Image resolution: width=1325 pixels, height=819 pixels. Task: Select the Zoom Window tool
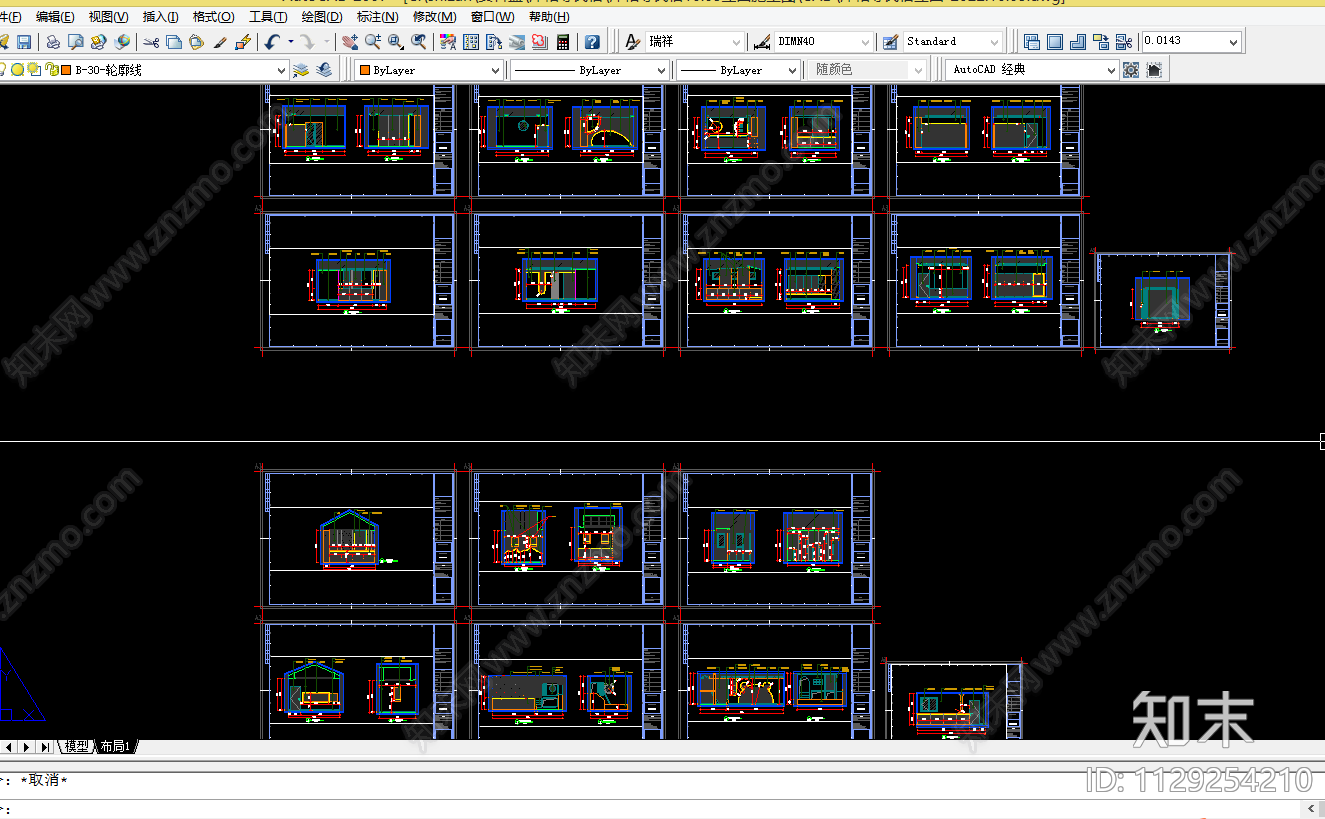[396, 42]
